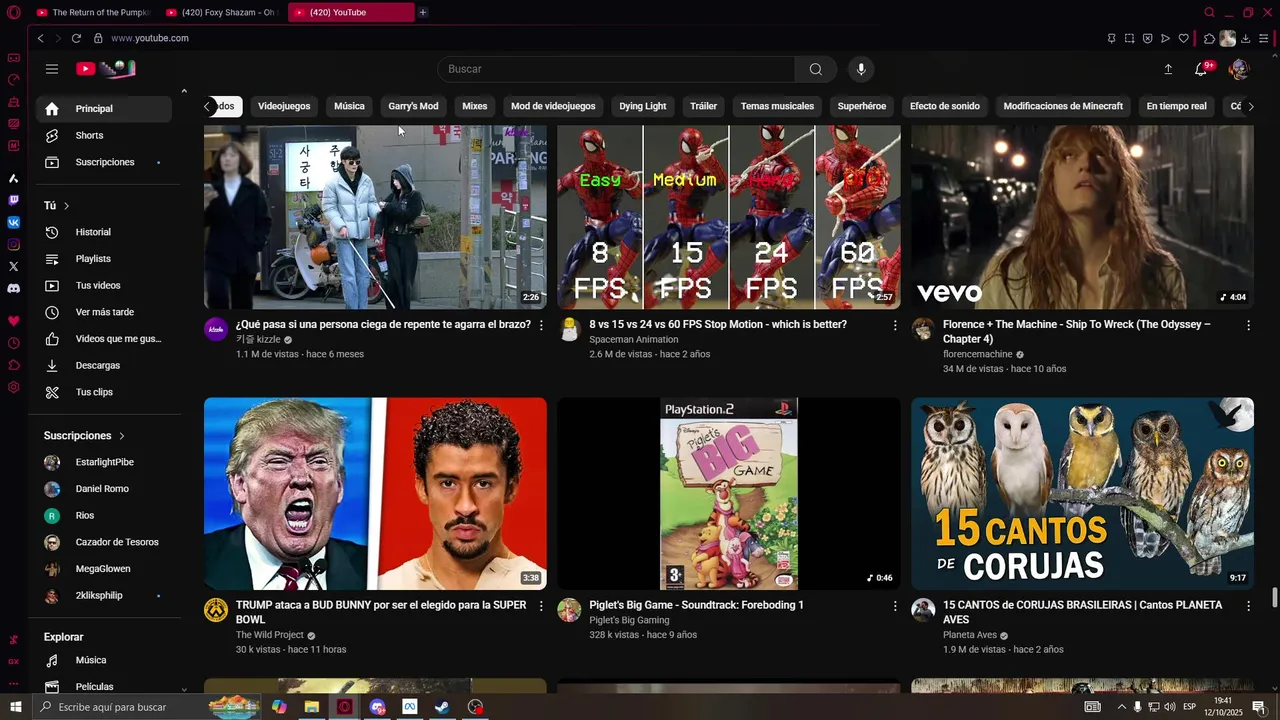This screenshot has height=720, width=1280.
Task: Open Spaceman Animation channel link
Action: tap(633, 340)
